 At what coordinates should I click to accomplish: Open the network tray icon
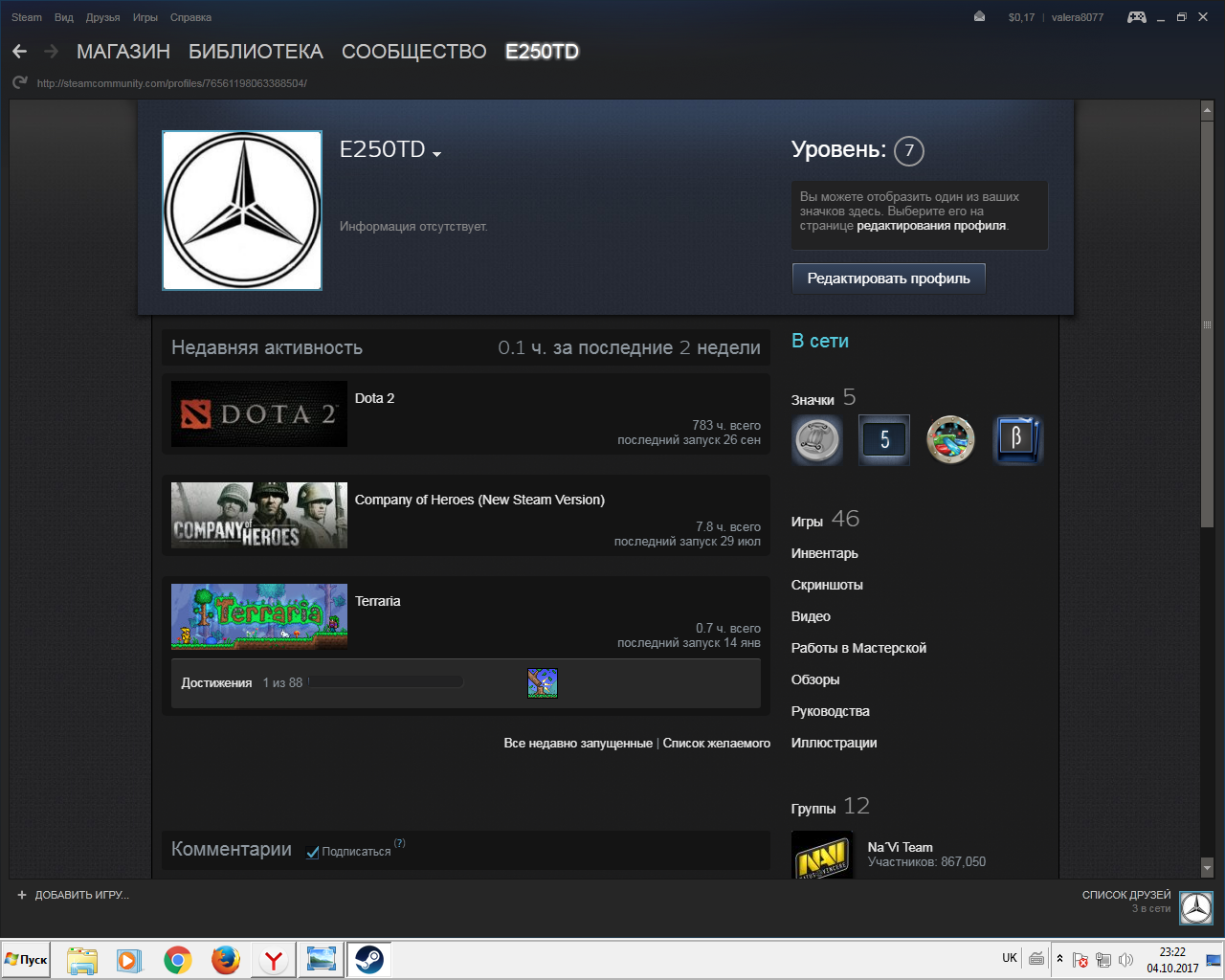[1103, 960]
